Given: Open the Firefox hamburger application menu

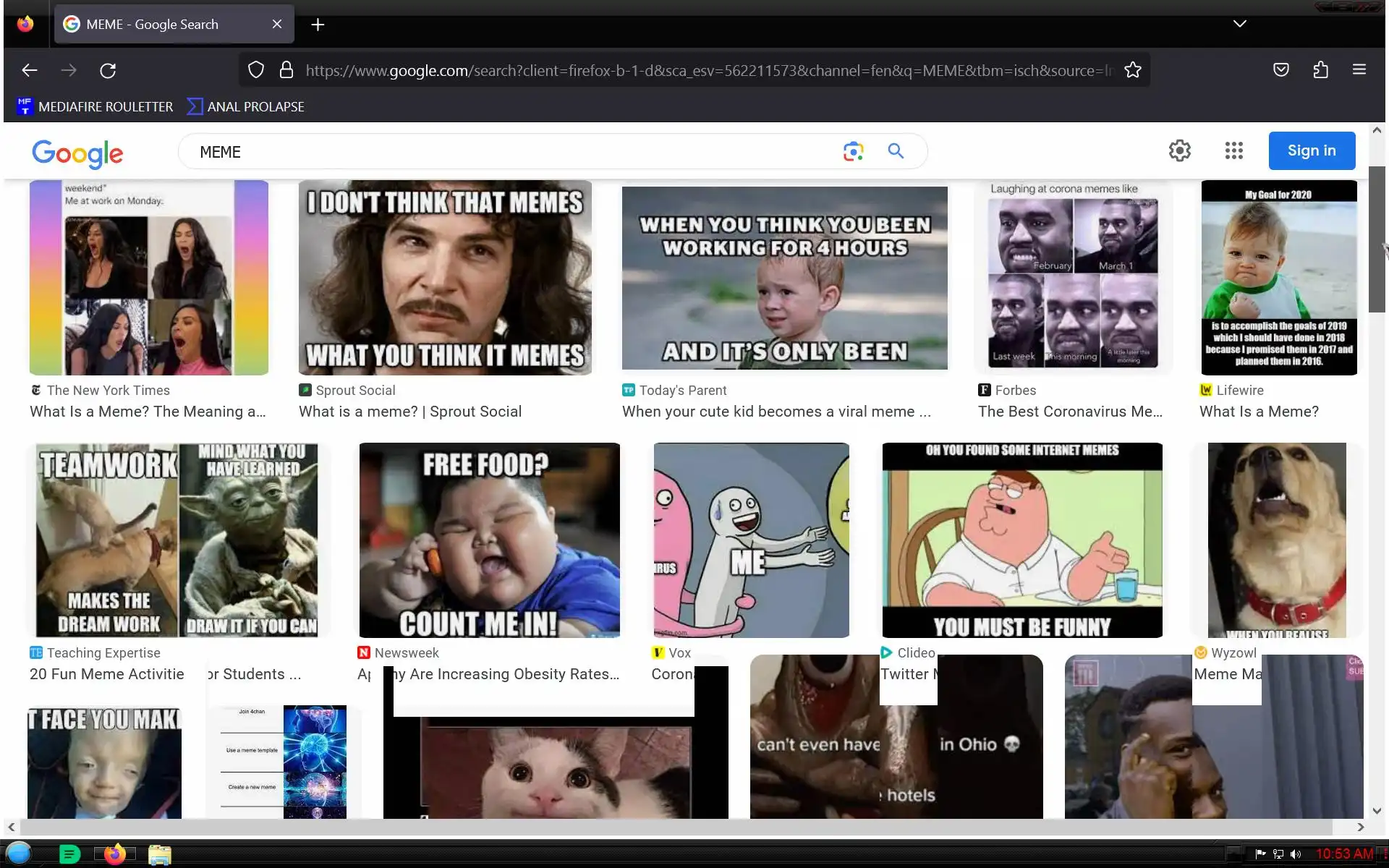Looking at the screenshot, I should 1359,70.
